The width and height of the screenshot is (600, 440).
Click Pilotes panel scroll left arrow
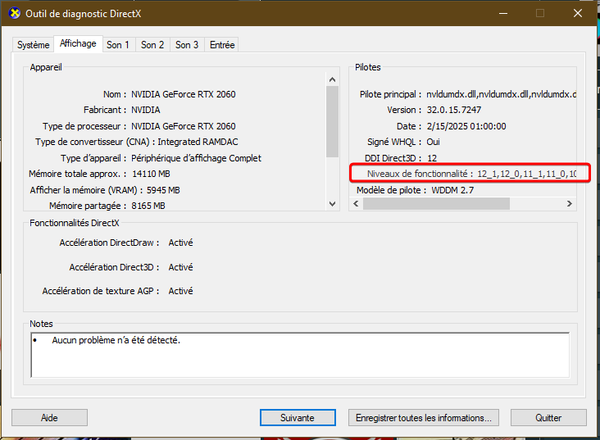356,204
